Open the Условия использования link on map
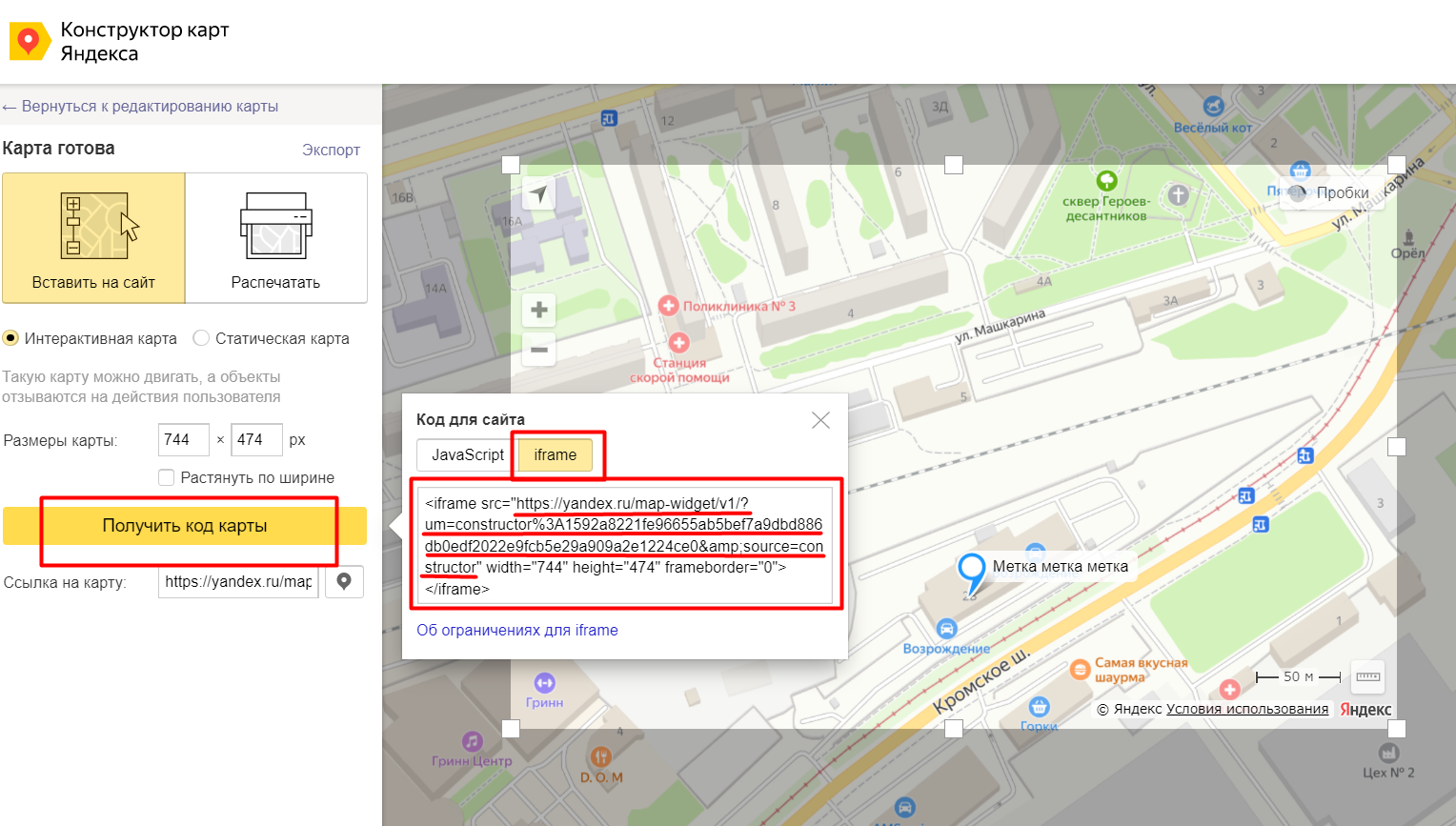 [1247, 709]
